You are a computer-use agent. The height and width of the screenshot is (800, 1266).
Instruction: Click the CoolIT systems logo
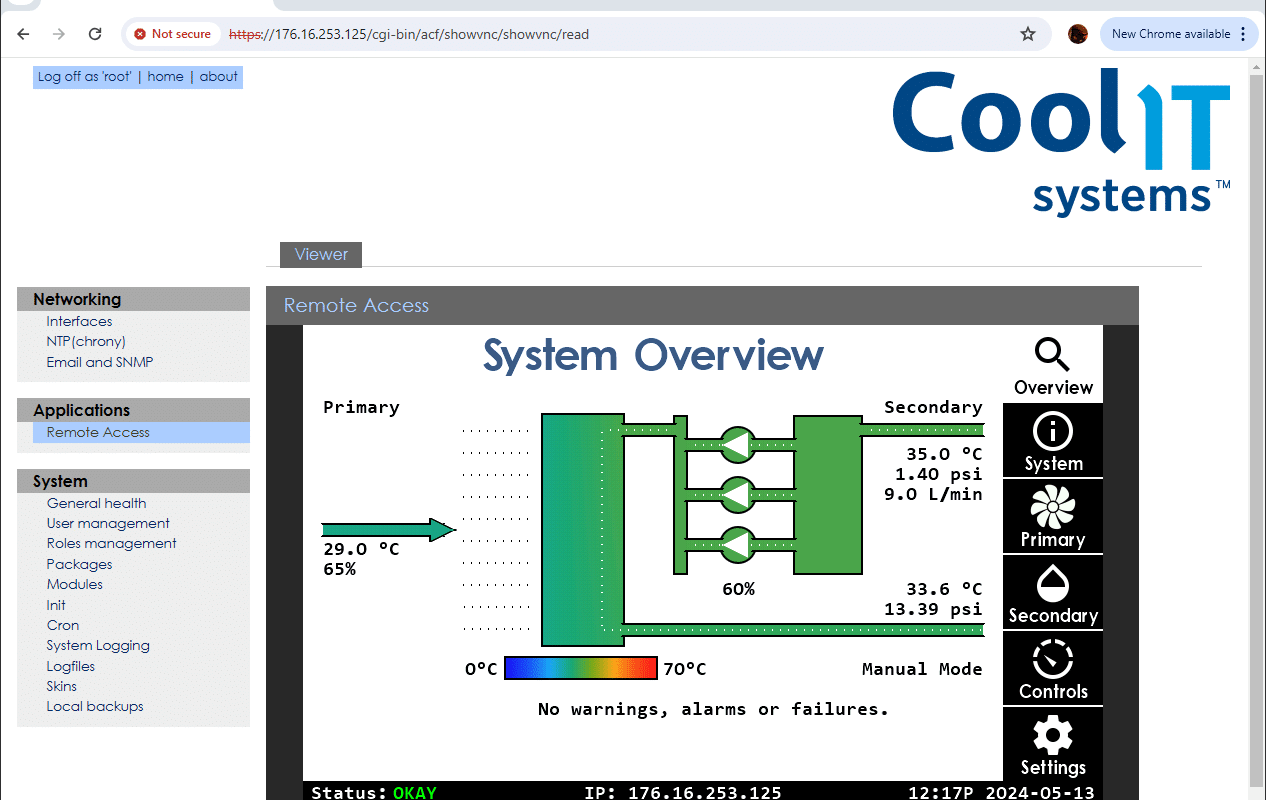[1061, 141]
